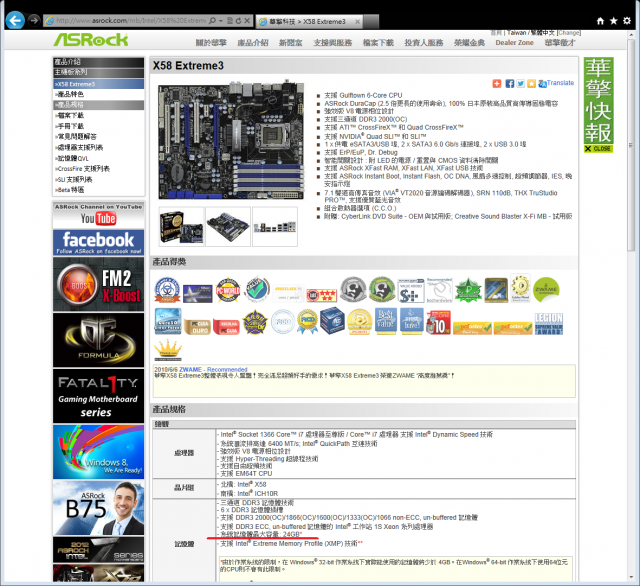Select the rear I/O panel thumbnail
640x586 pixels.
(275, 227)
